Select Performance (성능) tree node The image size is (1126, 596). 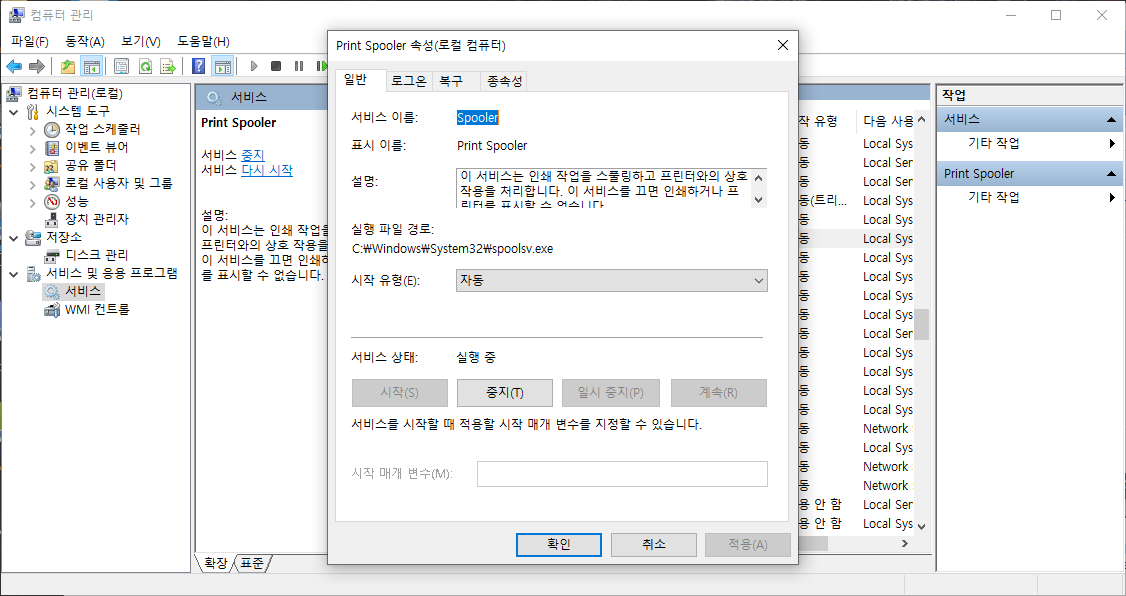[77, 201]
